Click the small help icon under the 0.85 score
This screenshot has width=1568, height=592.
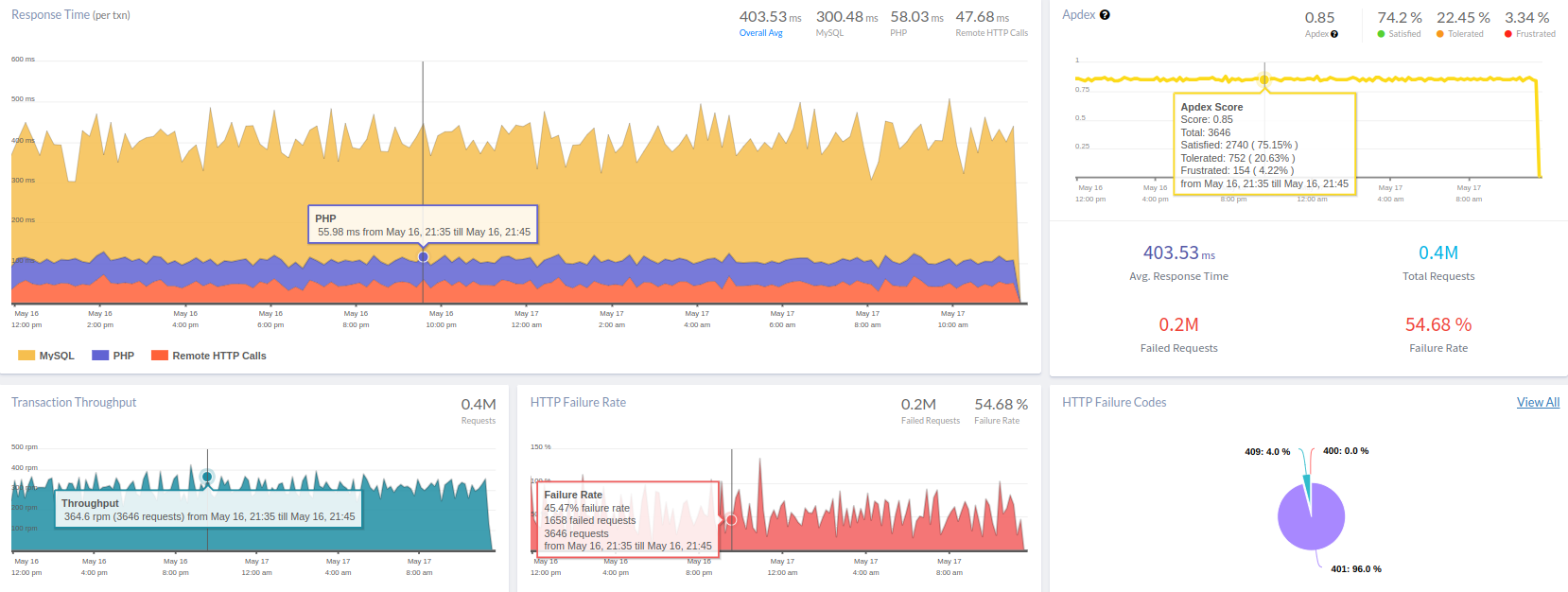coord(1334,34)
